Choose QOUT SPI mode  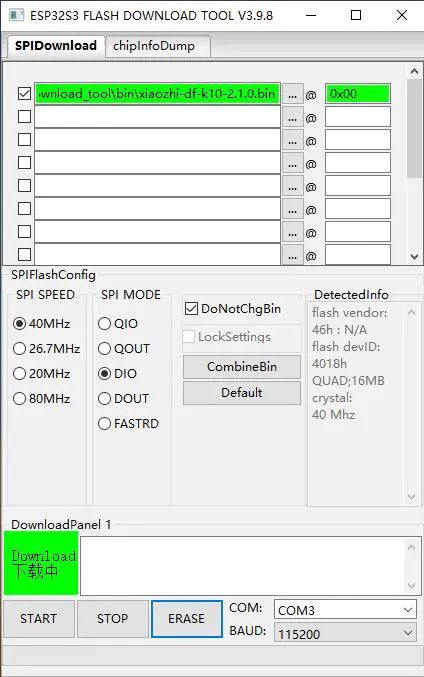[x=124, y=348]
